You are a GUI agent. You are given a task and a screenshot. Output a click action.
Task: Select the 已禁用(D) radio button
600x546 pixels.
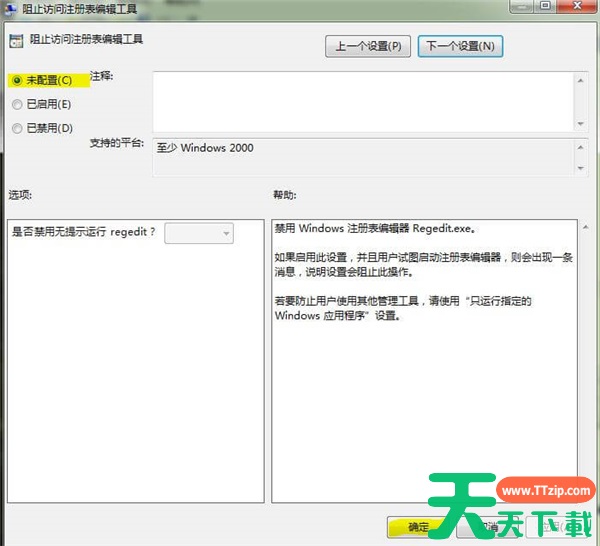[17, 128]
